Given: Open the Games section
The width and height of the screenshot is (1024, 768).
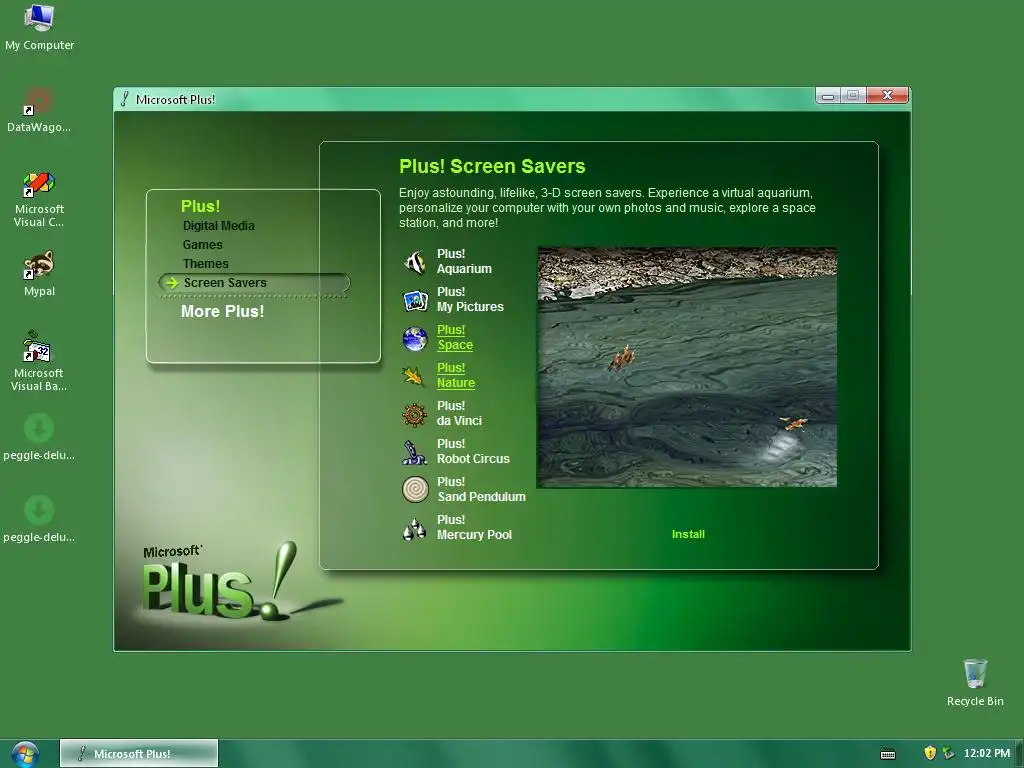Looking at the screenshot, I should click(x=202, y=244).
